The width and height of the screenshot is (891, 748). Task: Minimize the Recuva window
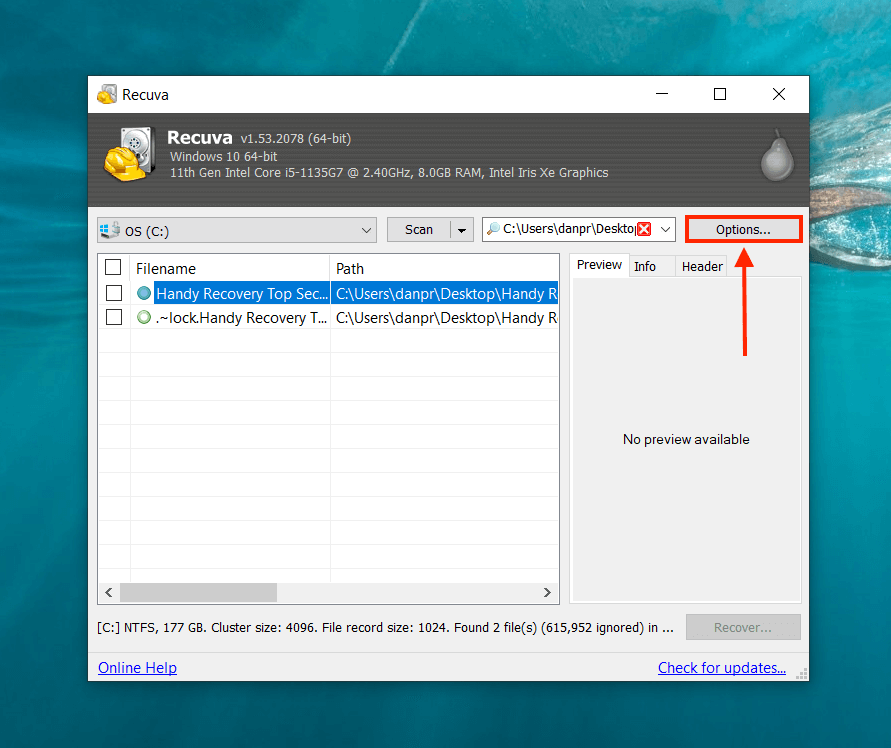(x=662, y=94)
